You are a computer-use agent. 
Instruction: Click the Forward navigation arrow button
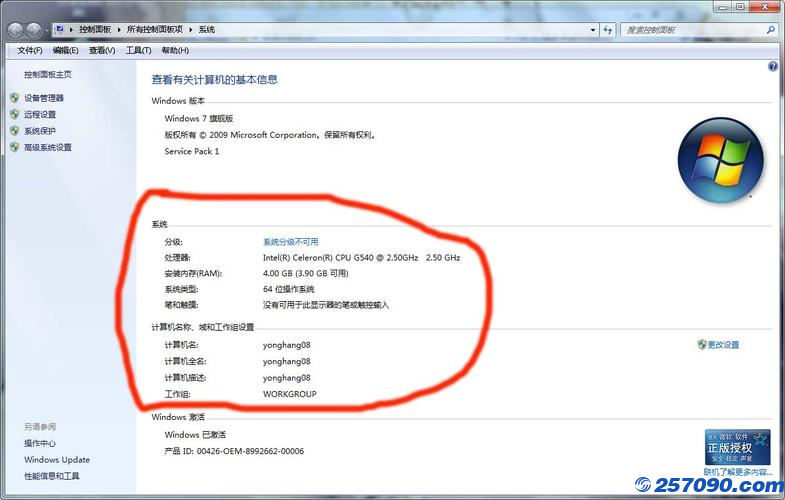34,31
